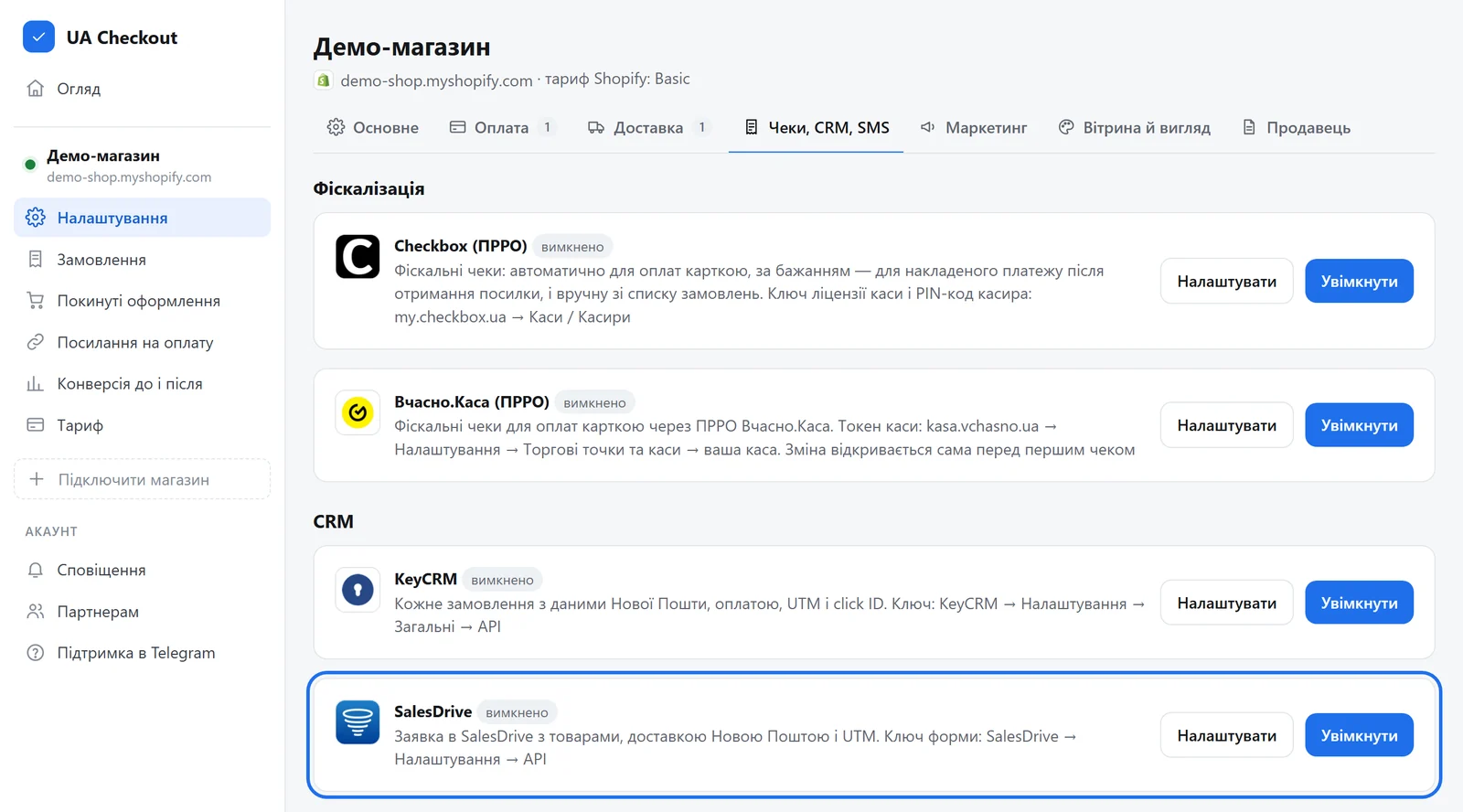Switch to the Оплата tab
This screenshot has width=1463, height=812.
[502, 128]
